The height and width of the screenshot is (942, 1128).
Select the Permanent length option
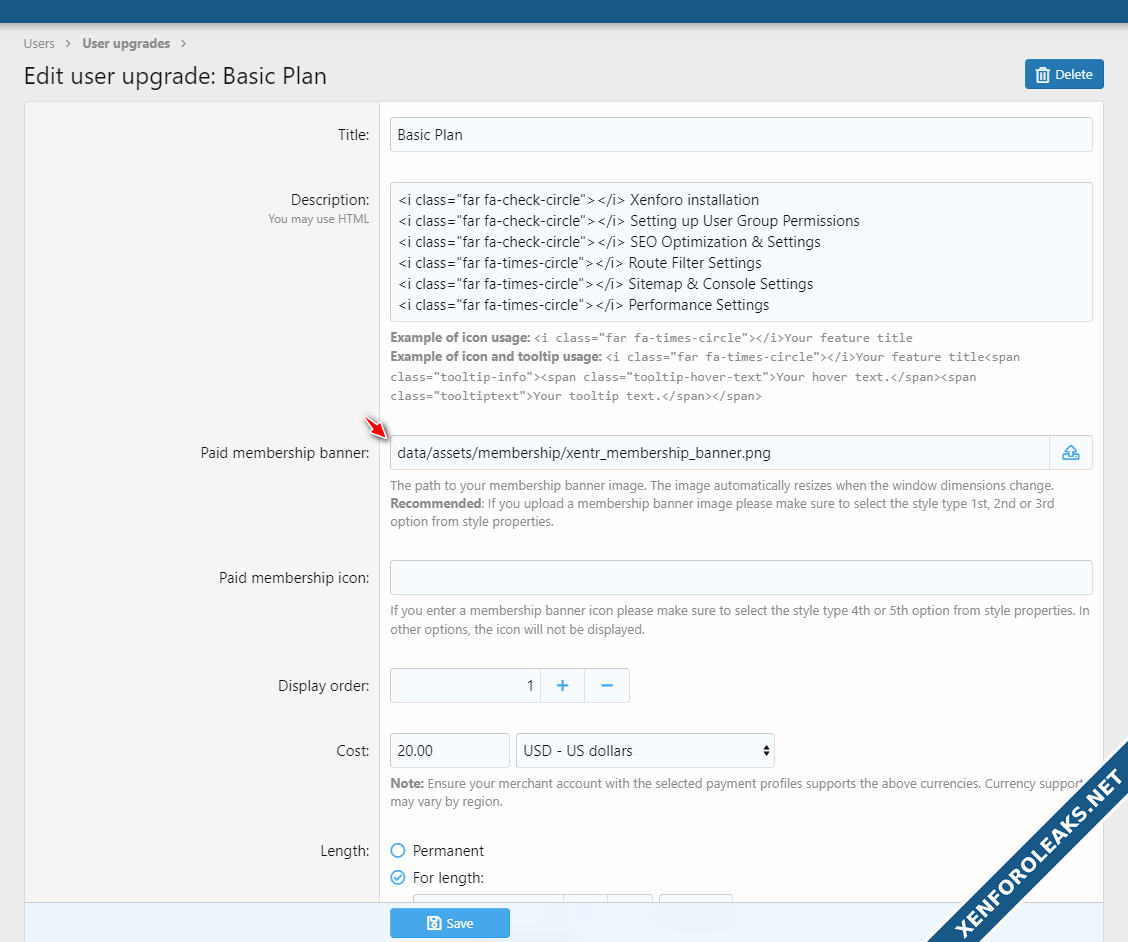(398, 851)
